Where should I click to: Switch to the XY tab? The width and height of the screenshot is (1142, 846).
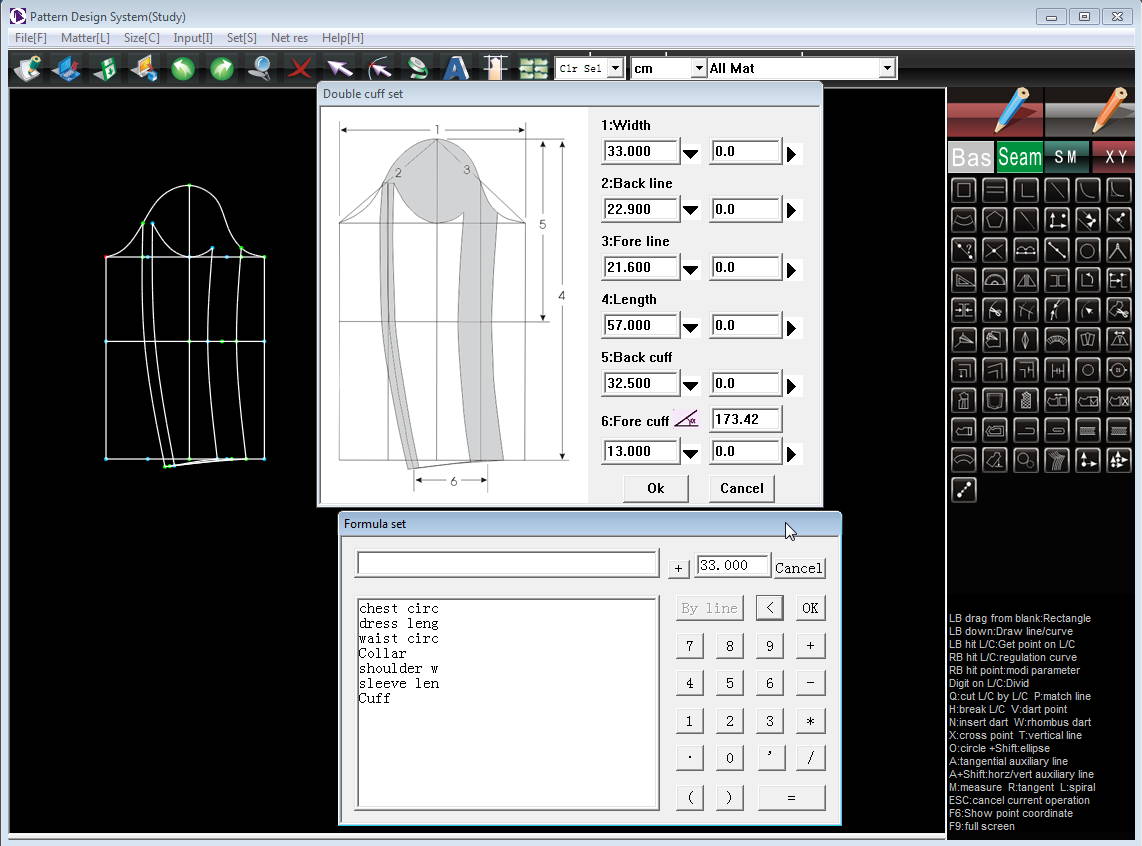tap(1115, 157)
